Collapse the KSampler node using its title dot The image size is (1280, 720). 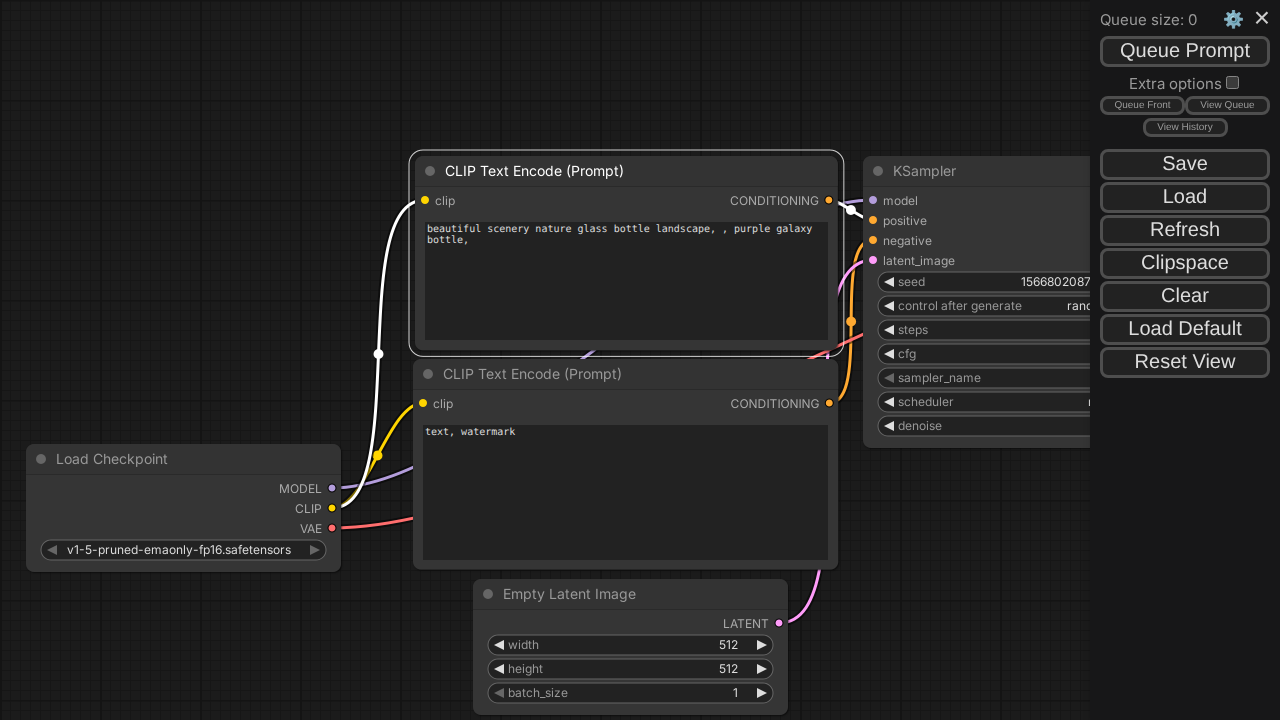pos(878,171)
